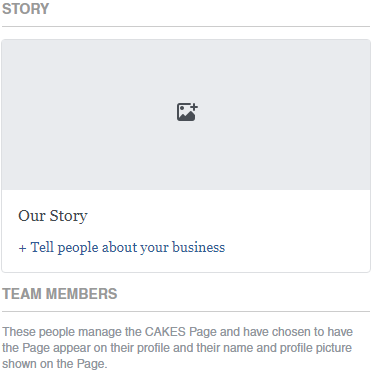Click the text "shown on the Page."
The height and width of the screenshot is (377, 377).
pyautogui.click(x=55, y=364)
